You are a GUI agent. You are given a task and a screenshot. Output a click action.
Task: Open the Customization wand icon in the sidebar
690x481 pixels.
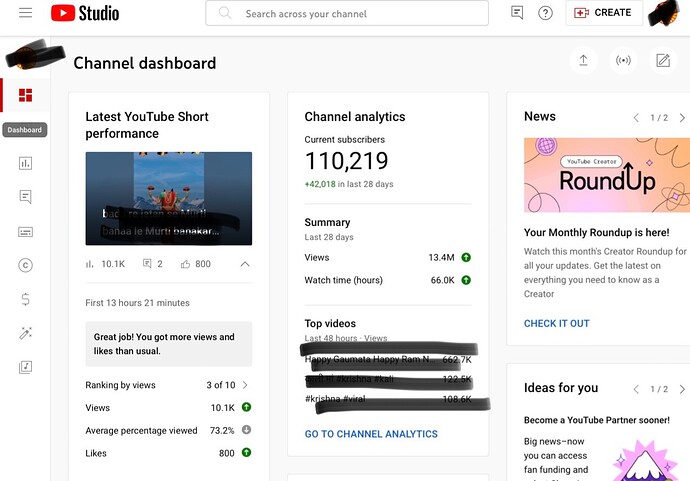(25, 333)
